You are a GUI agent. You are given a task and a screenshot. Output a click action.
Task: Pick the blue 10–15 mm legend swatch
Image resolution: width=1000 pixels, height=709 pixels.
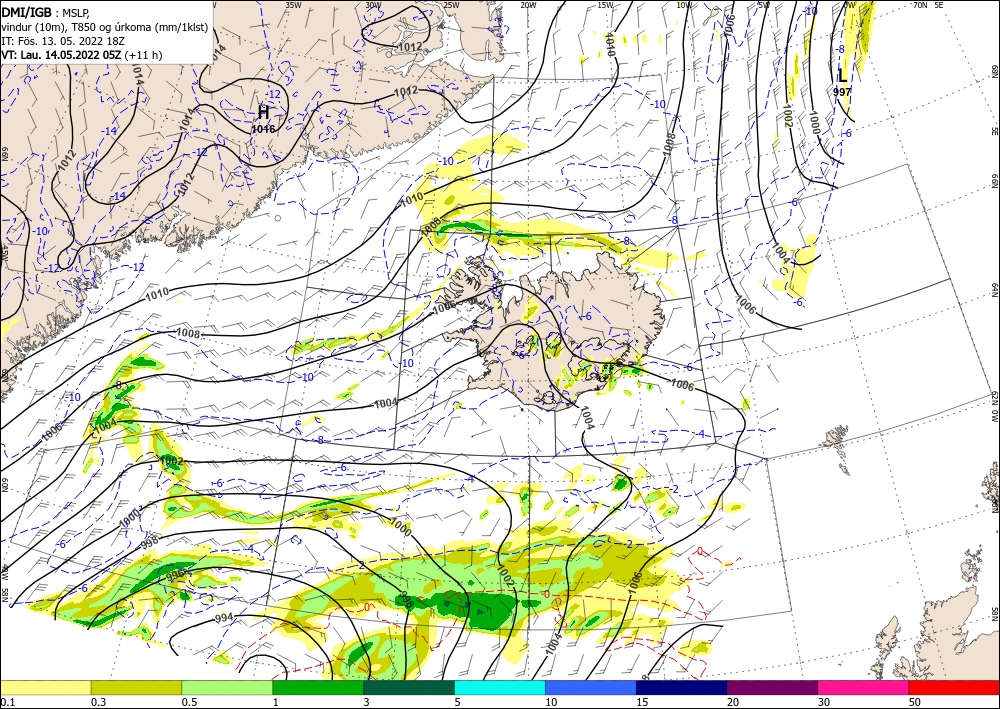591,687
